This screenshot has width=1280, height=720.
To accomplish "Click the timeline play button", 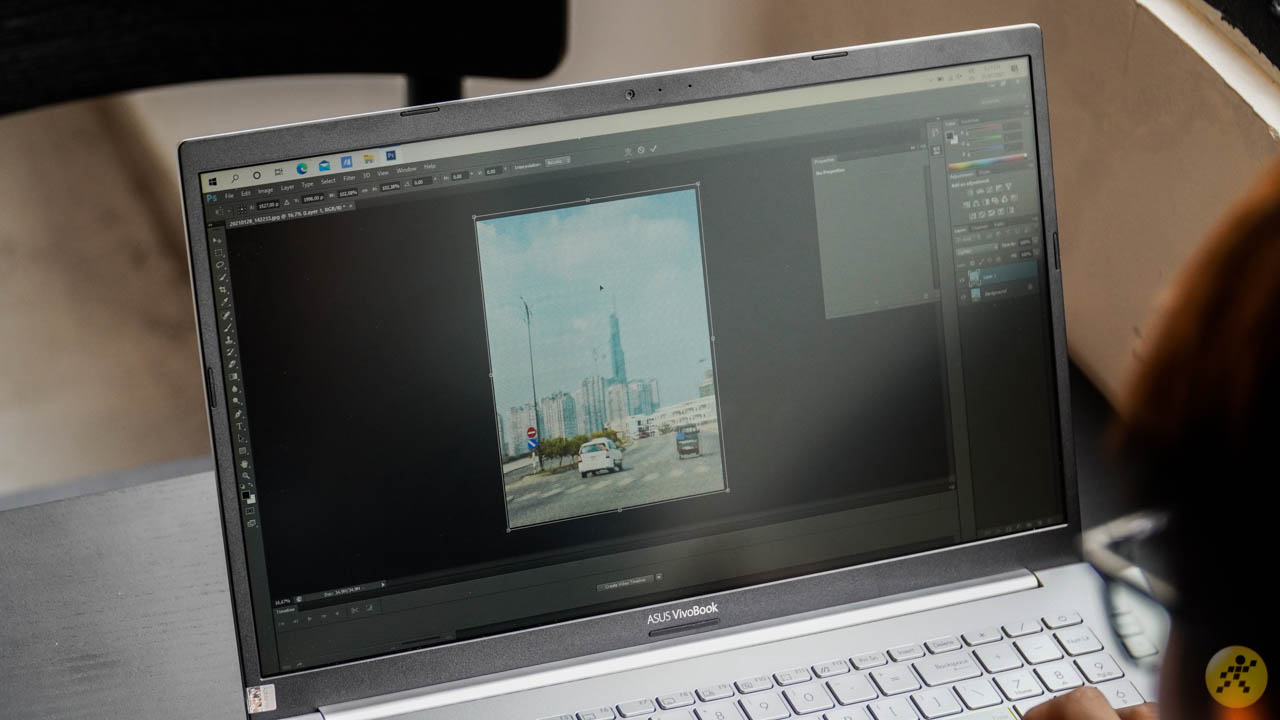I will tap(309, 619).
